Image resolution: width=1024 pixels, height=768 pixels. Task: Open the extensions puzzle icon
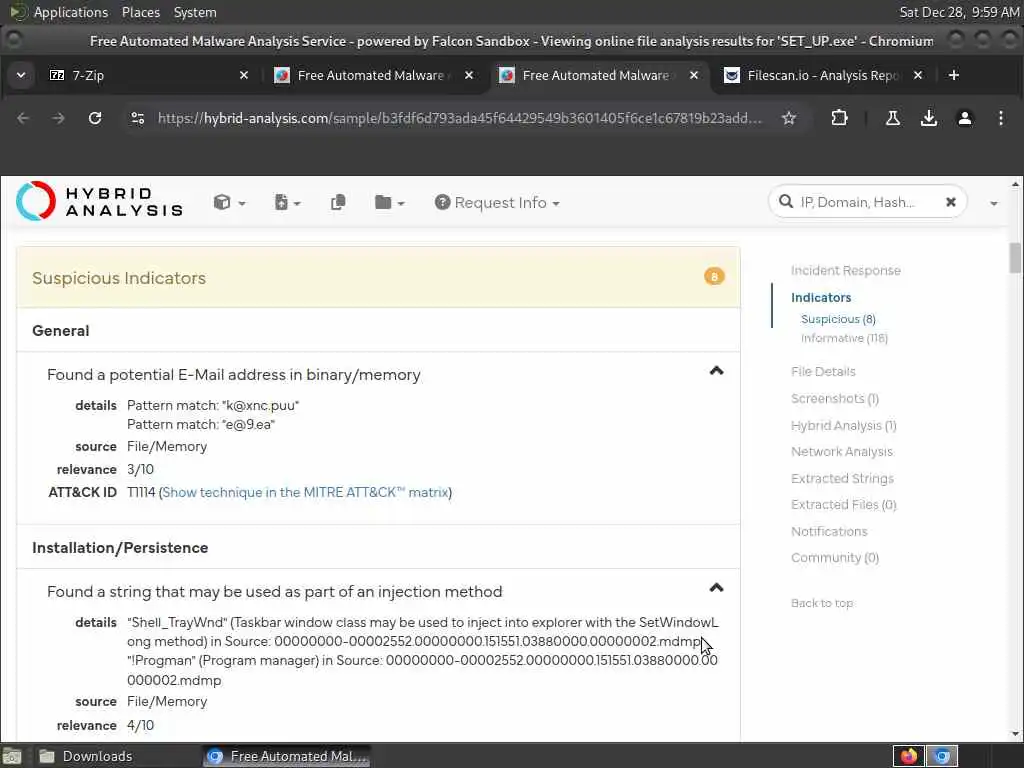pos(839,118)
